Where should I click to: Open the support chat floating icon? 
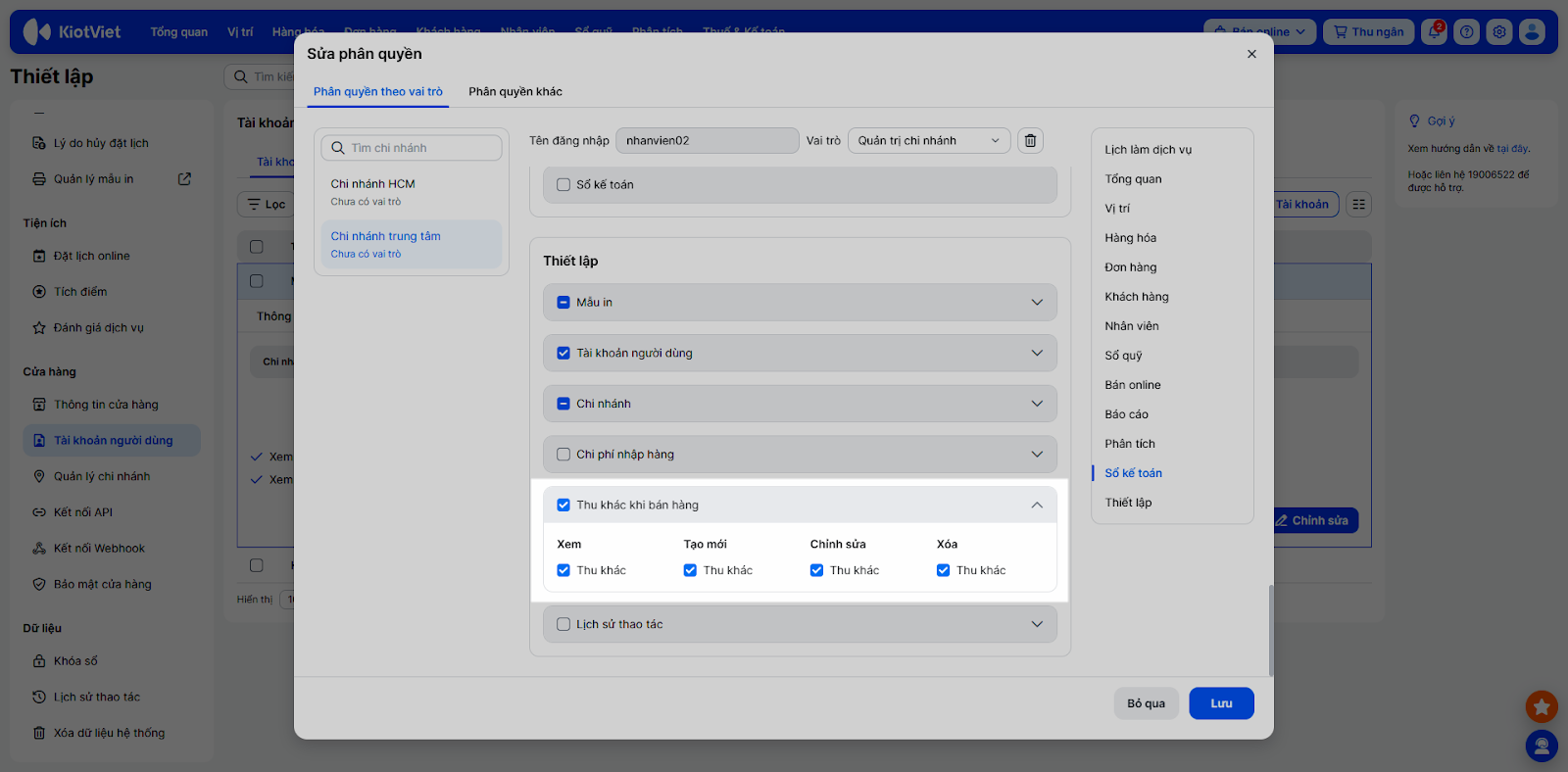tap(1542, 747)
